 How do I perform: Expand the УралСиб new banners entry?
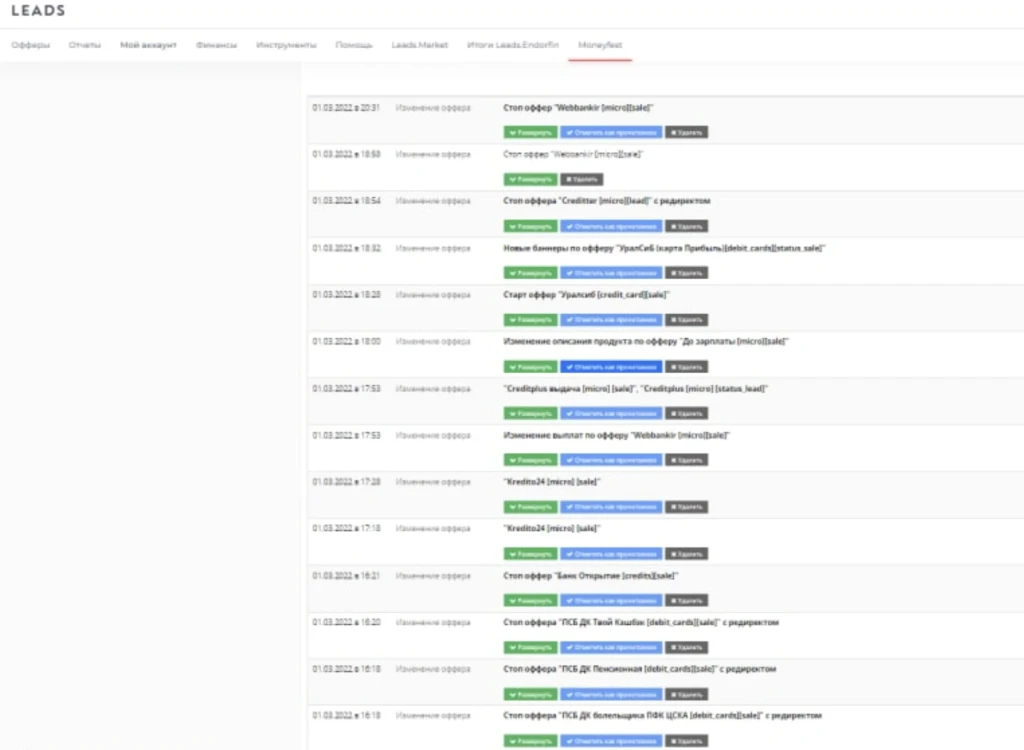point(530,272)
